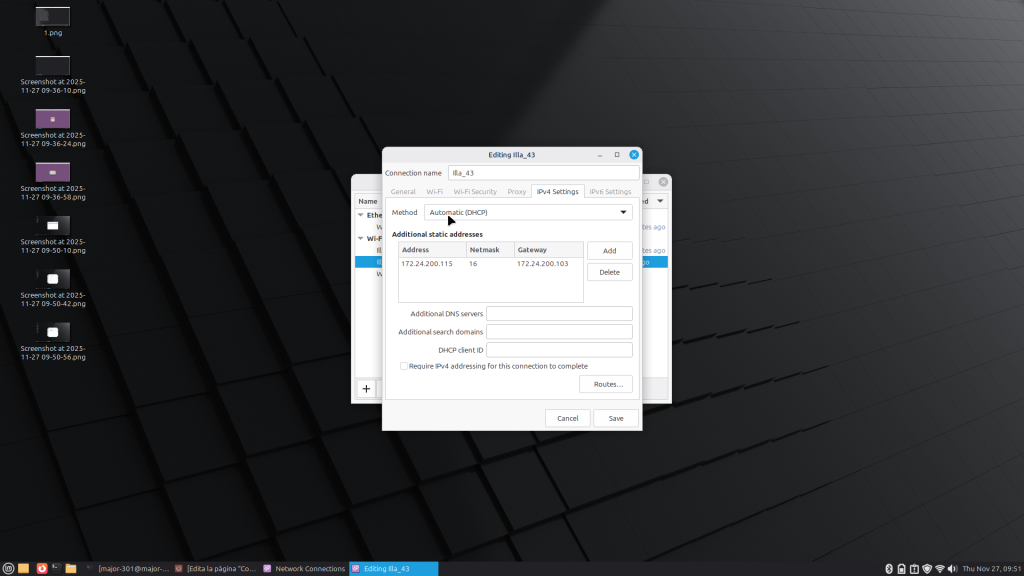Viewport: 1024px width, 576px height.
Task: Enable Require IPv4 addressing checkbox
Action: pos(404,366)
